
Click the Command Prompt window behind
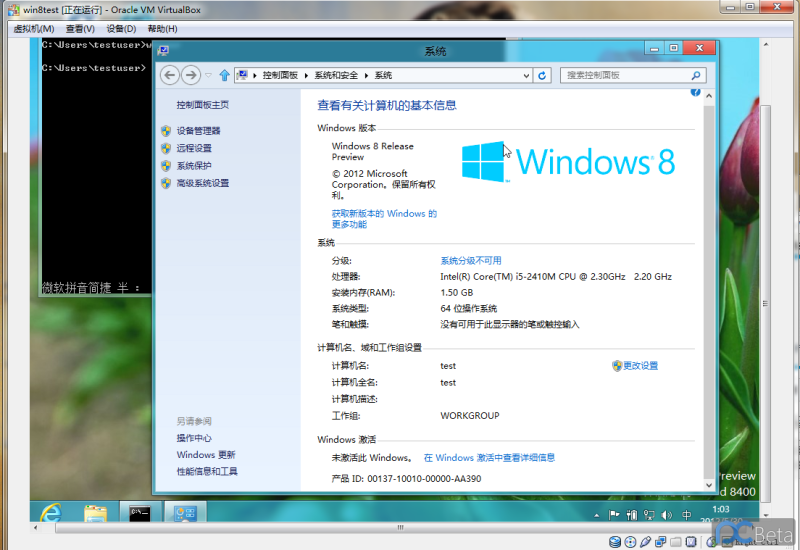pyautogui.click(x=96, y=168)
